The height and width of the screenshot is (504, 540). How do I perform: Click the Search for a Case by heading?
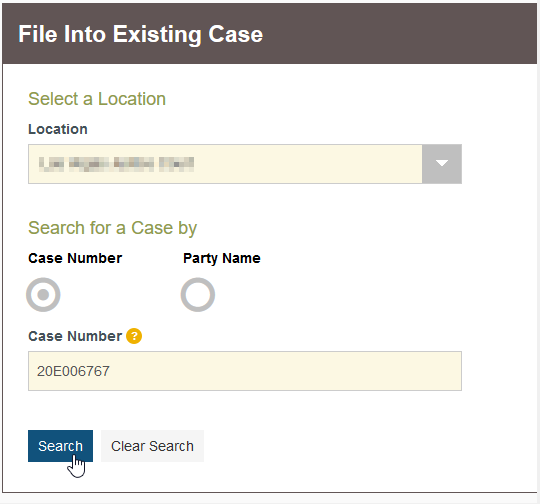point(113,228)
